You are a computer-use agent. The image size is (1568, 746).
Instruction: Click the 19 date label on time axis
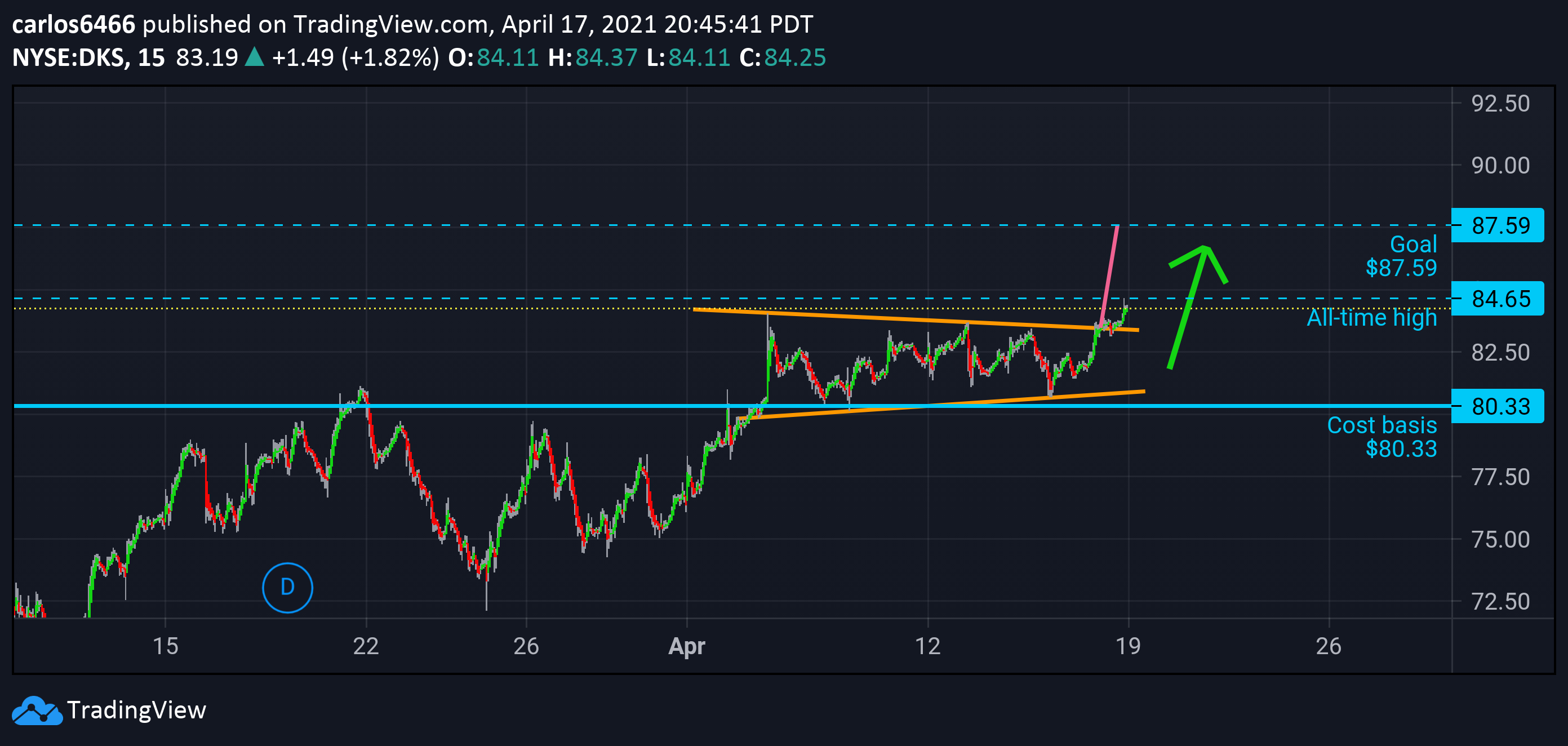(x=1128, y=646)
